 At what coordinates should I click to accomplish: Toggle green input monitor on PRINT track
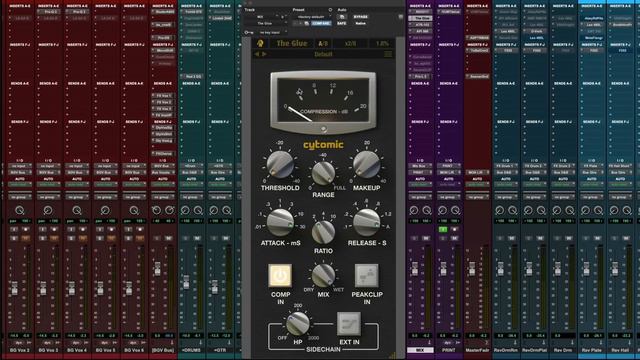coord(443,230)
